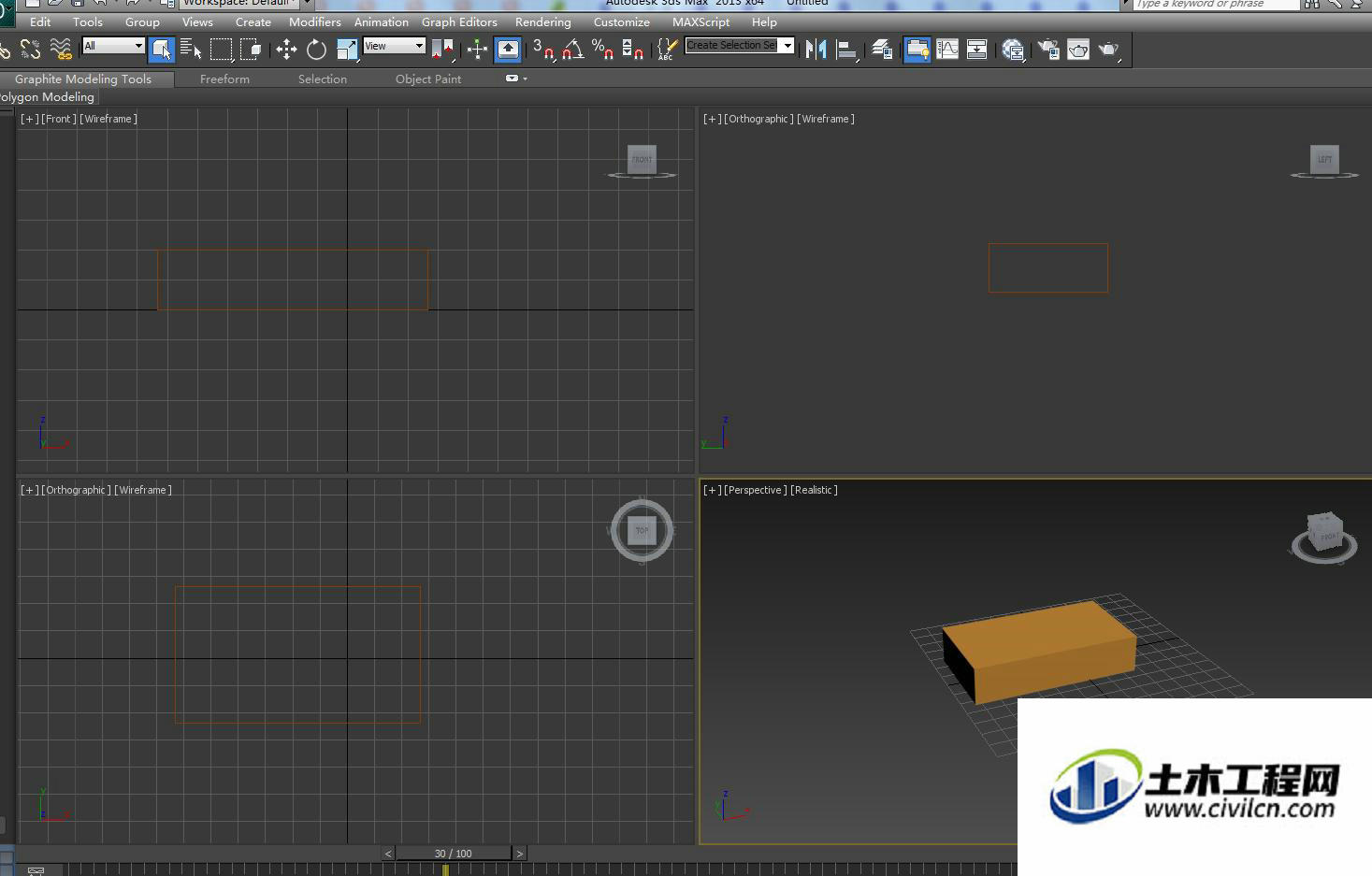Click the ViewCube TOP face in bottom-left viewport
Screen dimensions: 1372x876
tap(642, 530)
